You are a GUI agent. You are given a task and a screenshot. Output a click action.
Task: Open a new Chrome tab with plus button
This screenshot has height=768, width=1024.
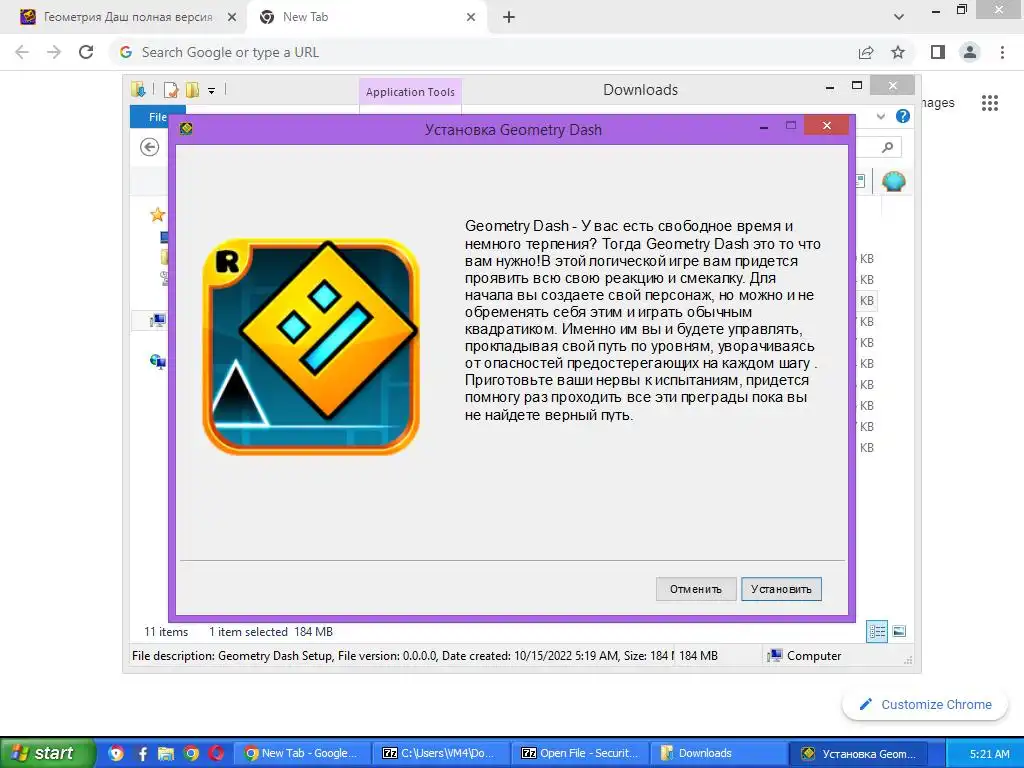point(509,17)
